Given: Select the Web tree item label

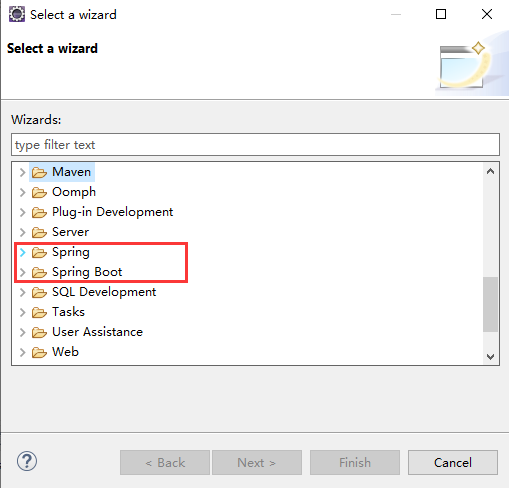Looking at the screenshot, I should point(65,352).
